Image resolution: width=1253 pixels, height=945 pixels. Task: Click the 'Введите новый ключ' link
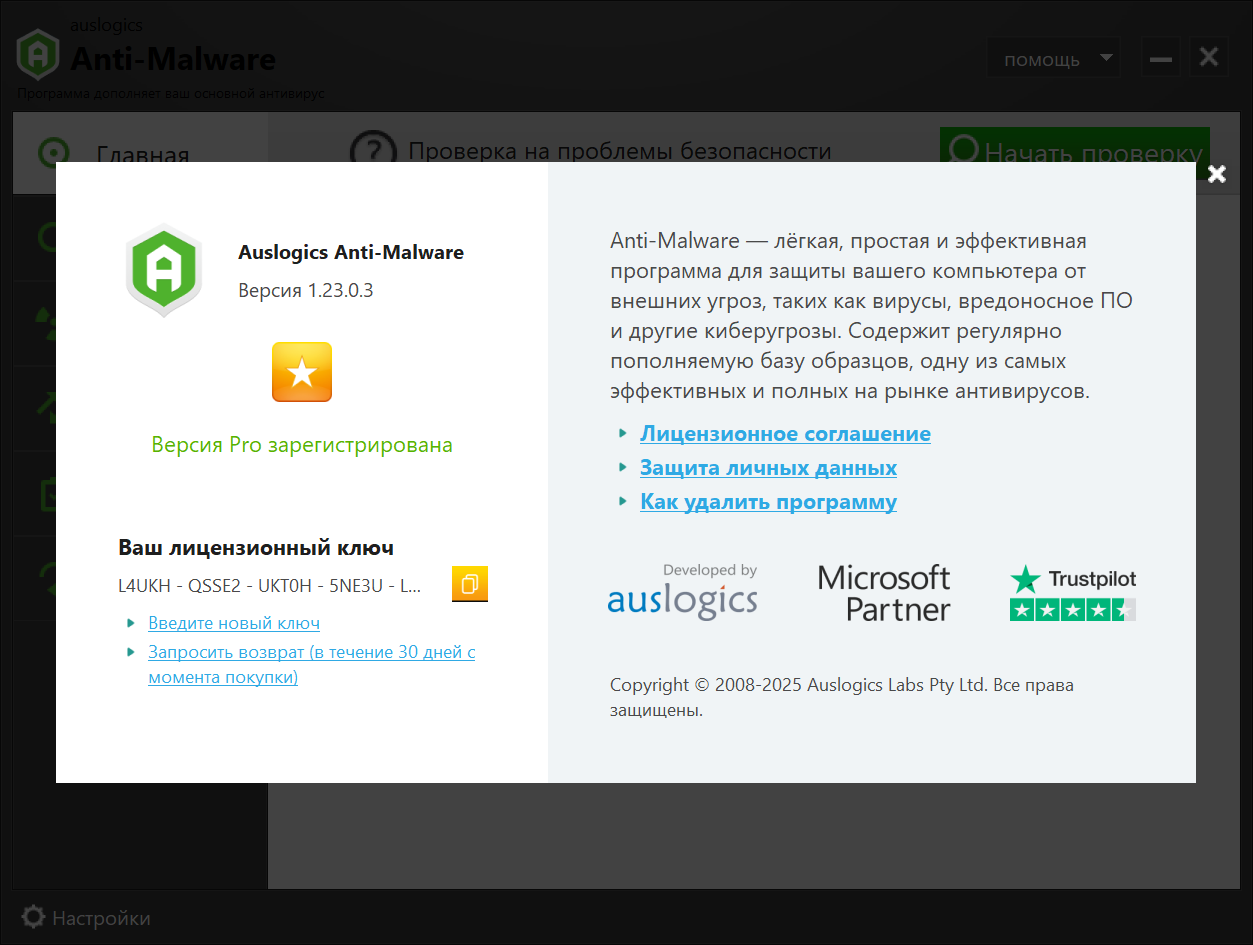(x=234, y=623)
